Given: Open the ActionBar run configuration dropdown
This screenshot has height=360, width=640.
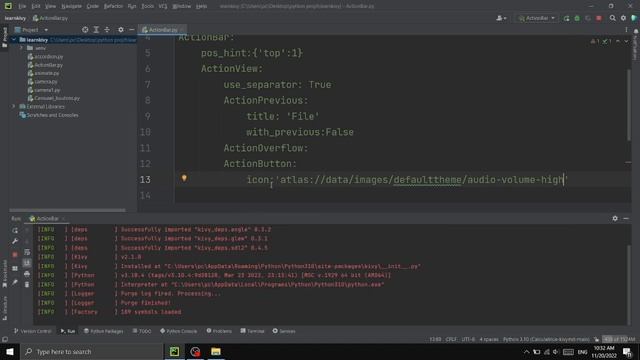Looking at the screenshot, I should [536, 18].
